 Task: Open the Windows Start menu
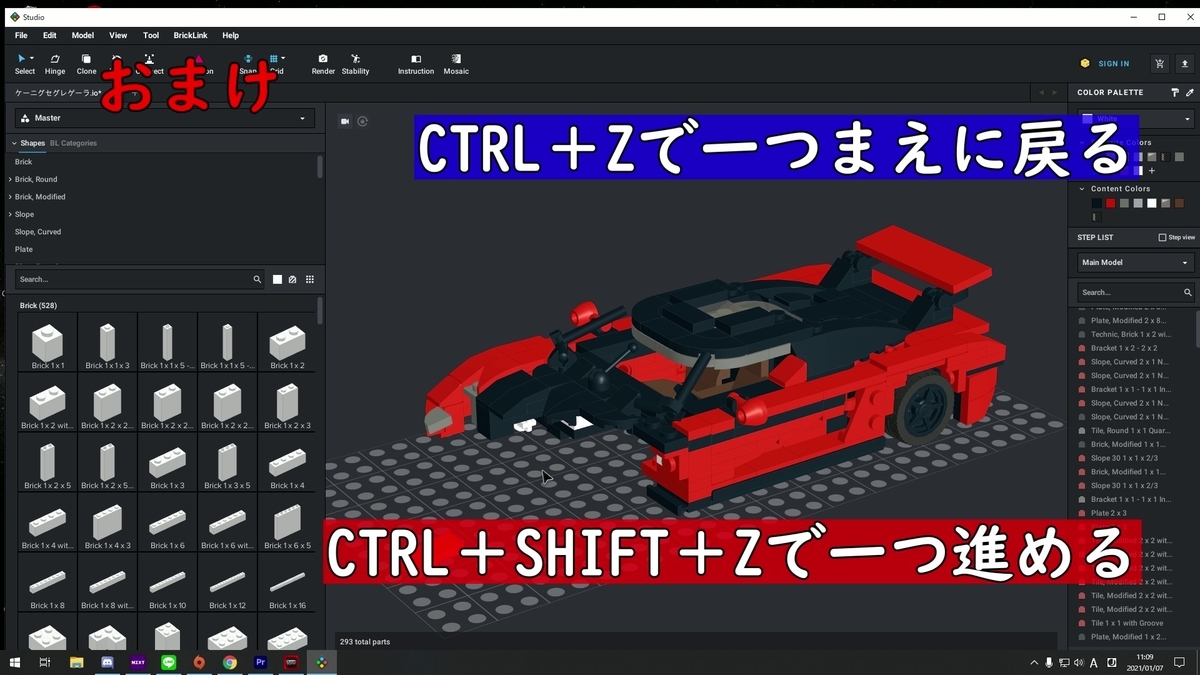coord(15,662)
